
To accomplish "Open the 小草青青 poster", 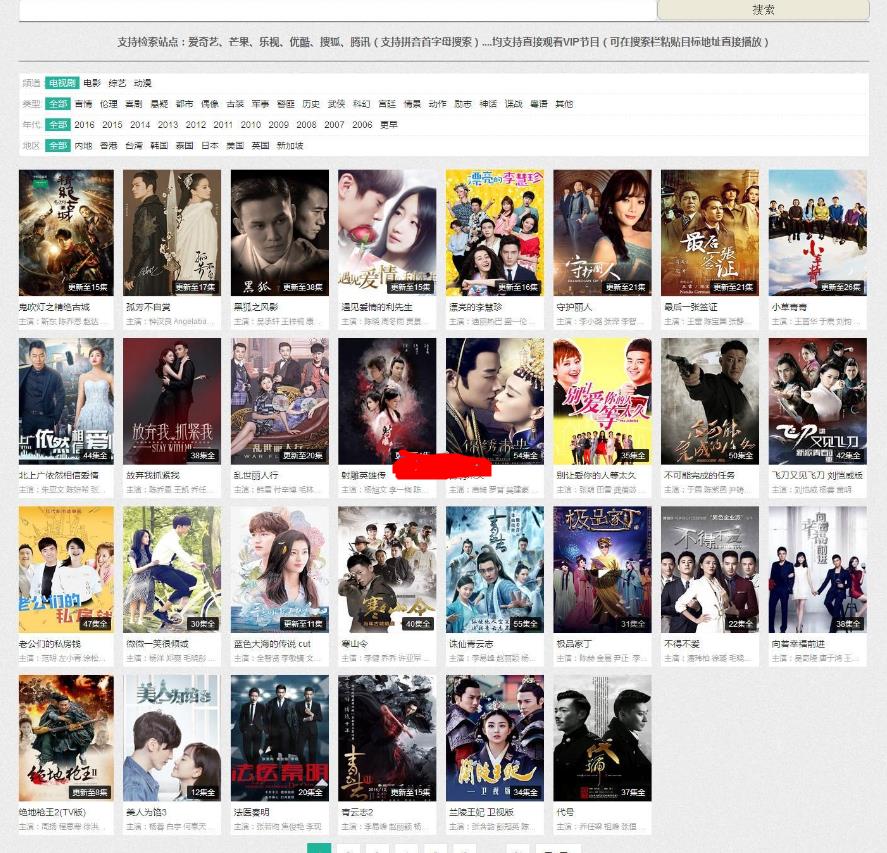I will (x=817, y=232).
